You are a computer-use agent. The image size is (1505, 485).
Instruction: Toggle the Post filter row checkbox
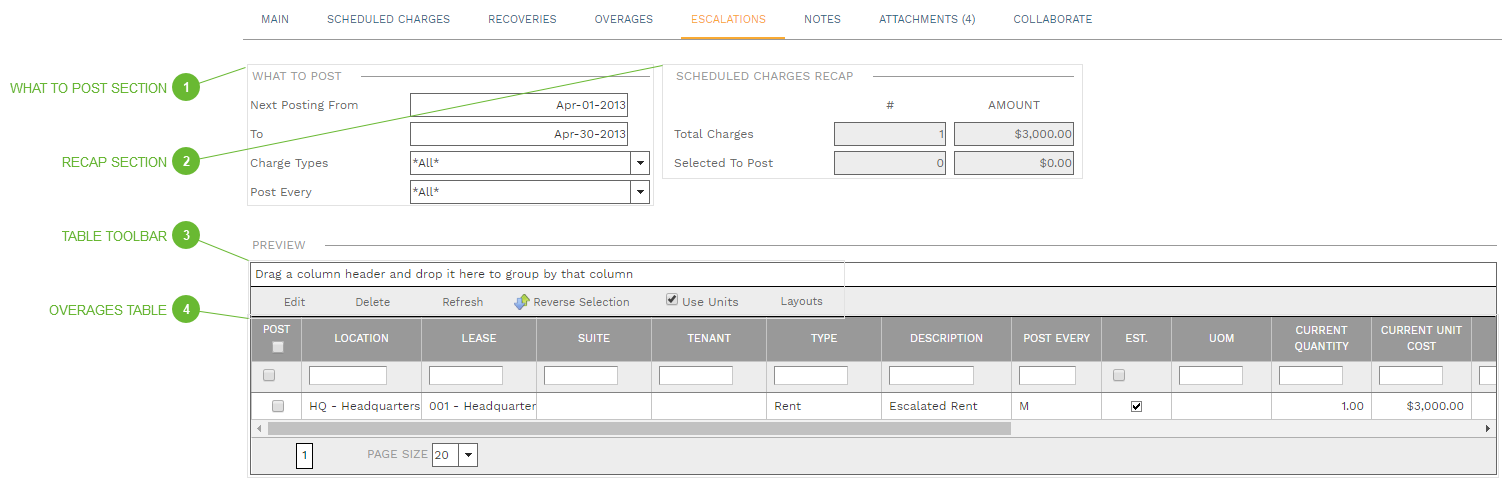click(268, 375)
